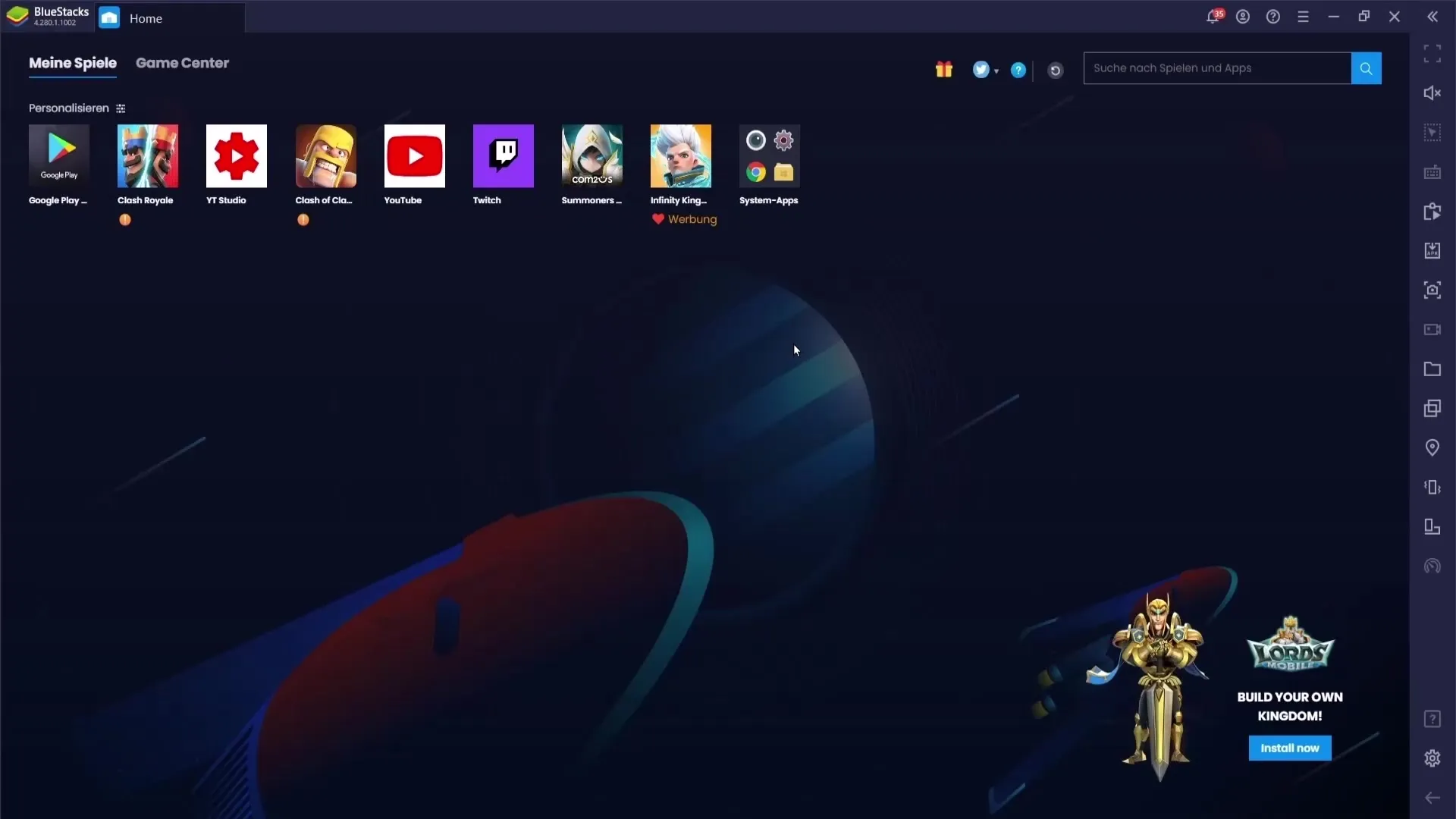Click the blue search button
This screenshot has height=819, width=1456.
point(1366,68)
